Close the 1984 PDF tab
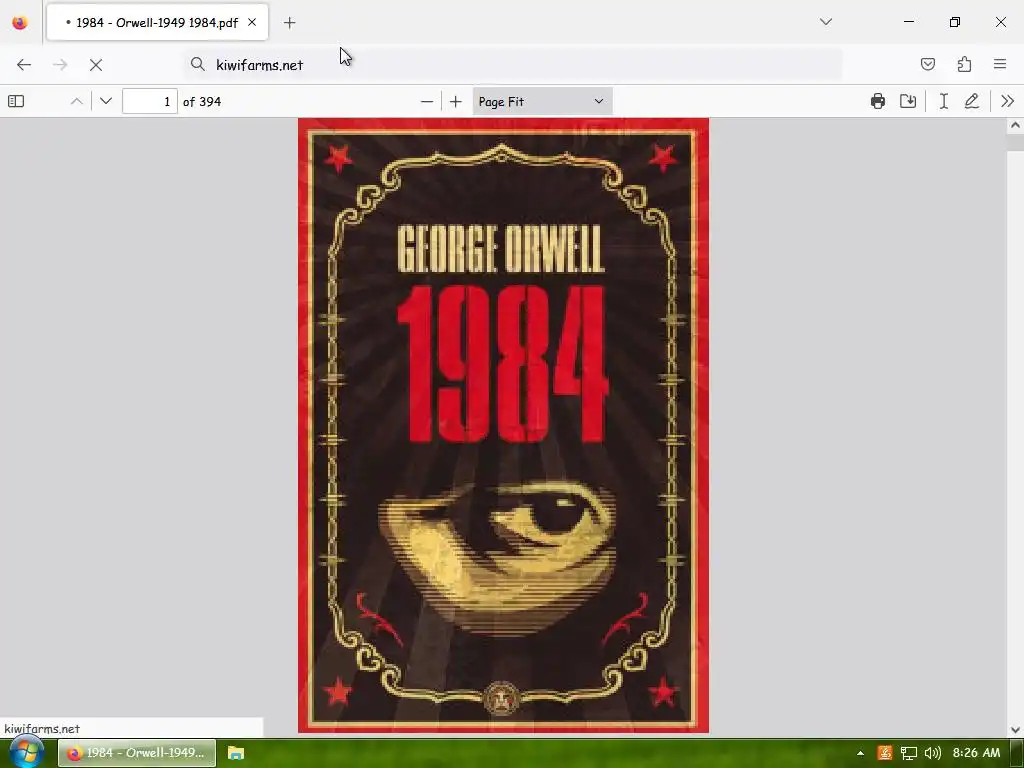The image size is (1024, 768). (252, 22)
